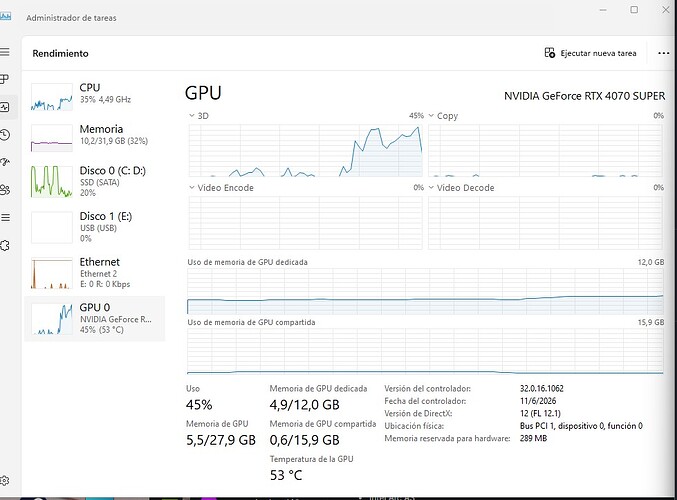Image resolution: width=677 pixels, height=500 pixels.
Task: Click the dedicated GPU memory usage graph
Action: coord(425,291)
